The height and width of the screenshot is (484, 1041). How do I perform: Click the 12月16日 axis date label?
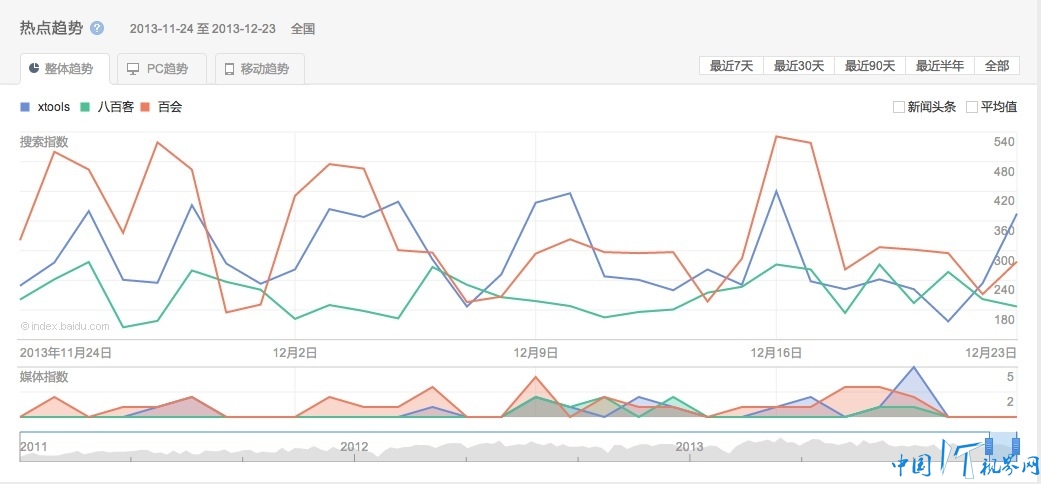pyautogui.click(x=776, y=353)
